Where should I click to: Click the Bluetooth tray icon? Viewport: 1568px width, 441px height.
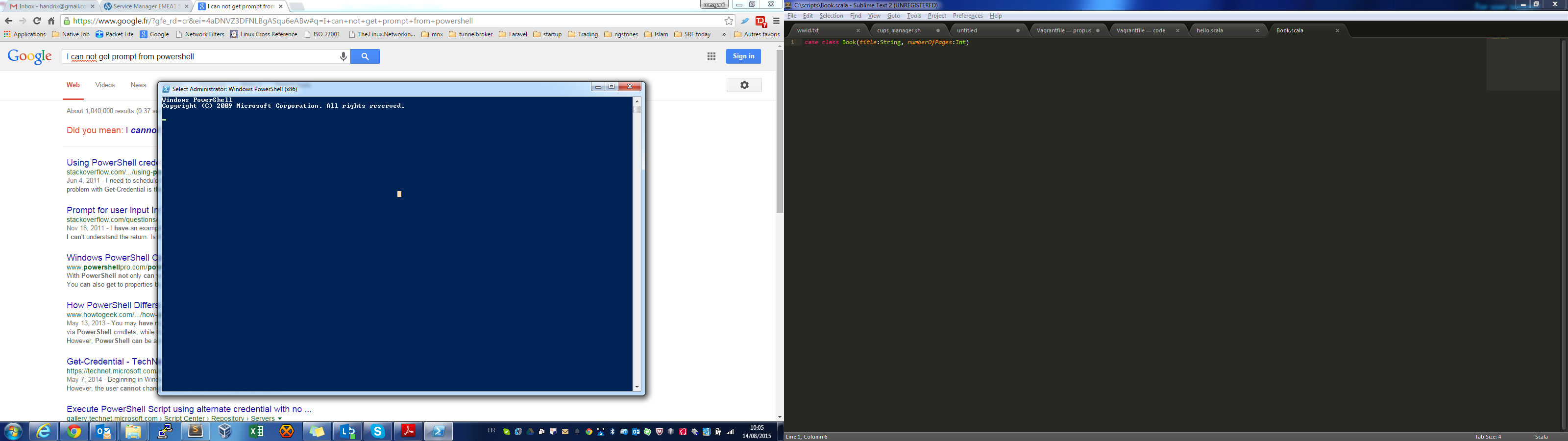click(612, 432)
